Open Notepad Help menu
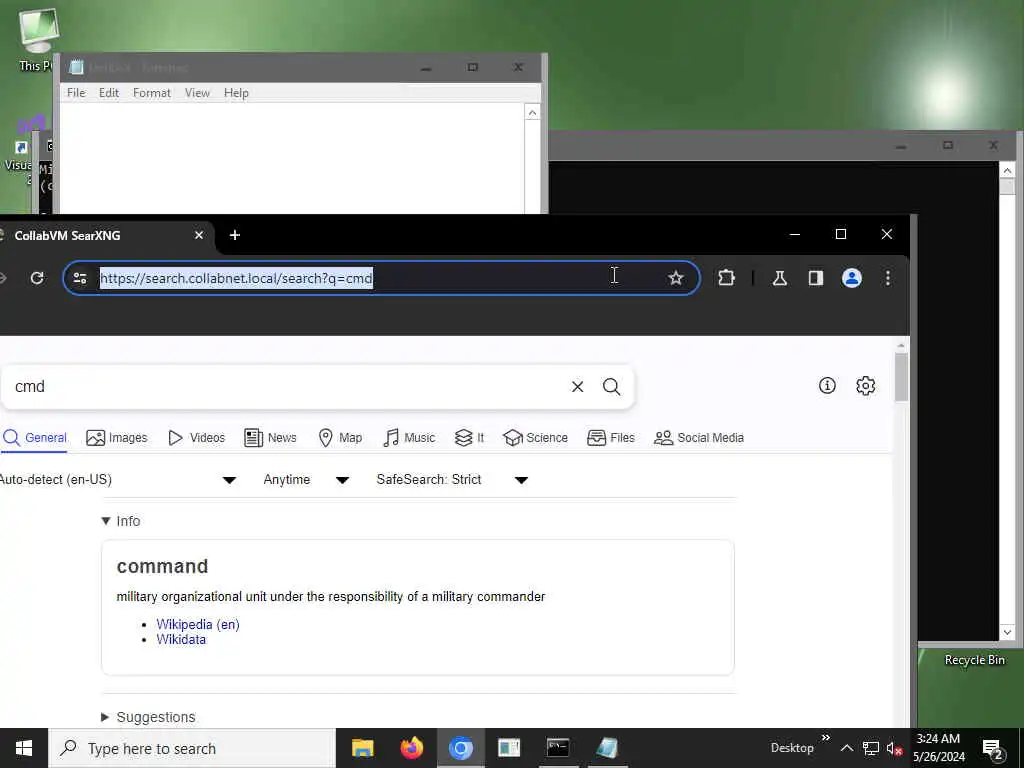The width and height of the screenshot is (1024, 768). coord(236,93)
